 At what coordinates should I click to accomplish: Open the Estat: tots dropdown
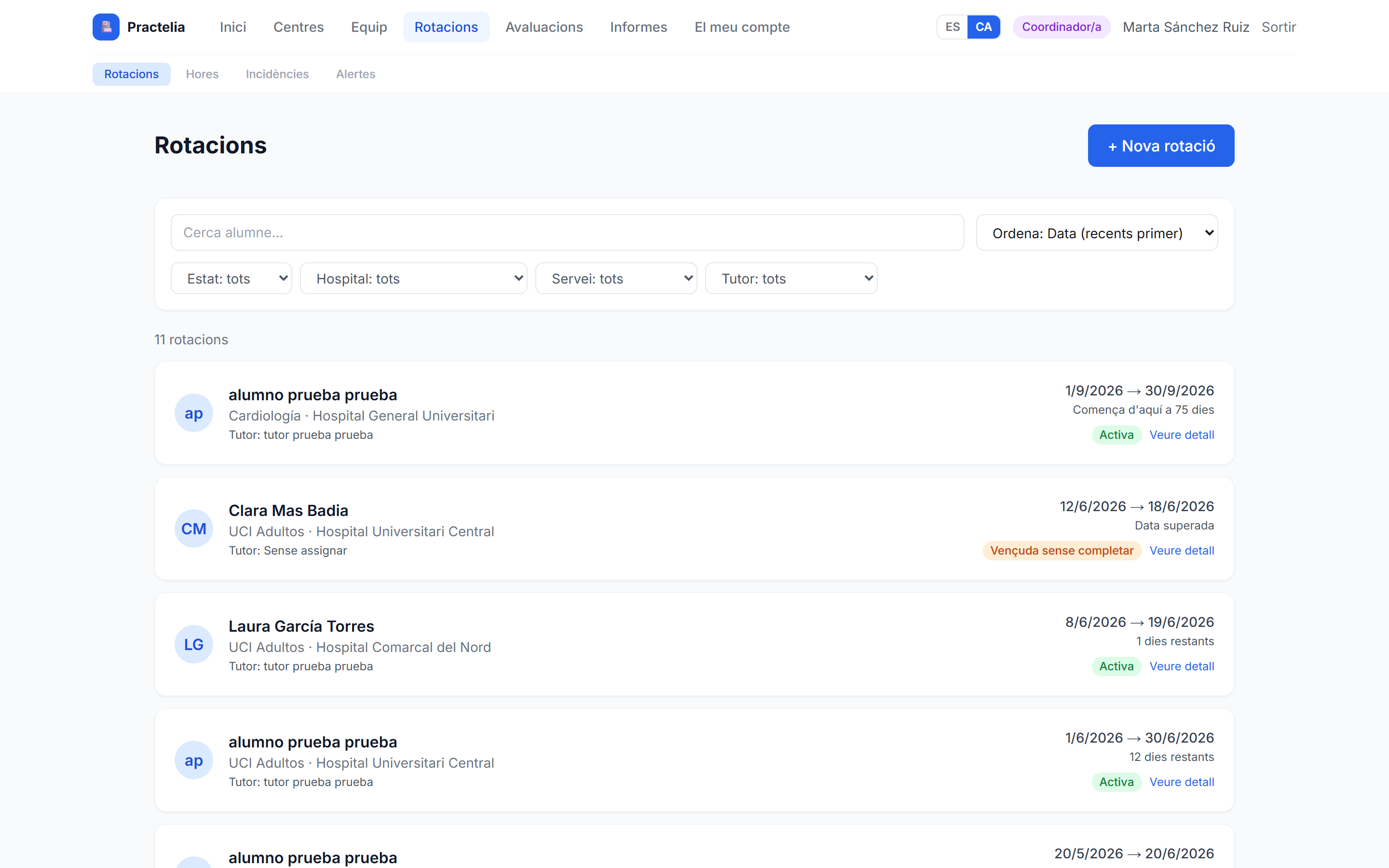coord(231,278)
